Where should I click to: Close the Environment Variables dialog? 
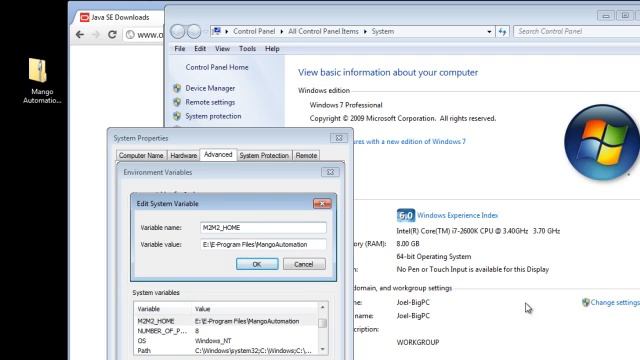[x=330, y=172]
